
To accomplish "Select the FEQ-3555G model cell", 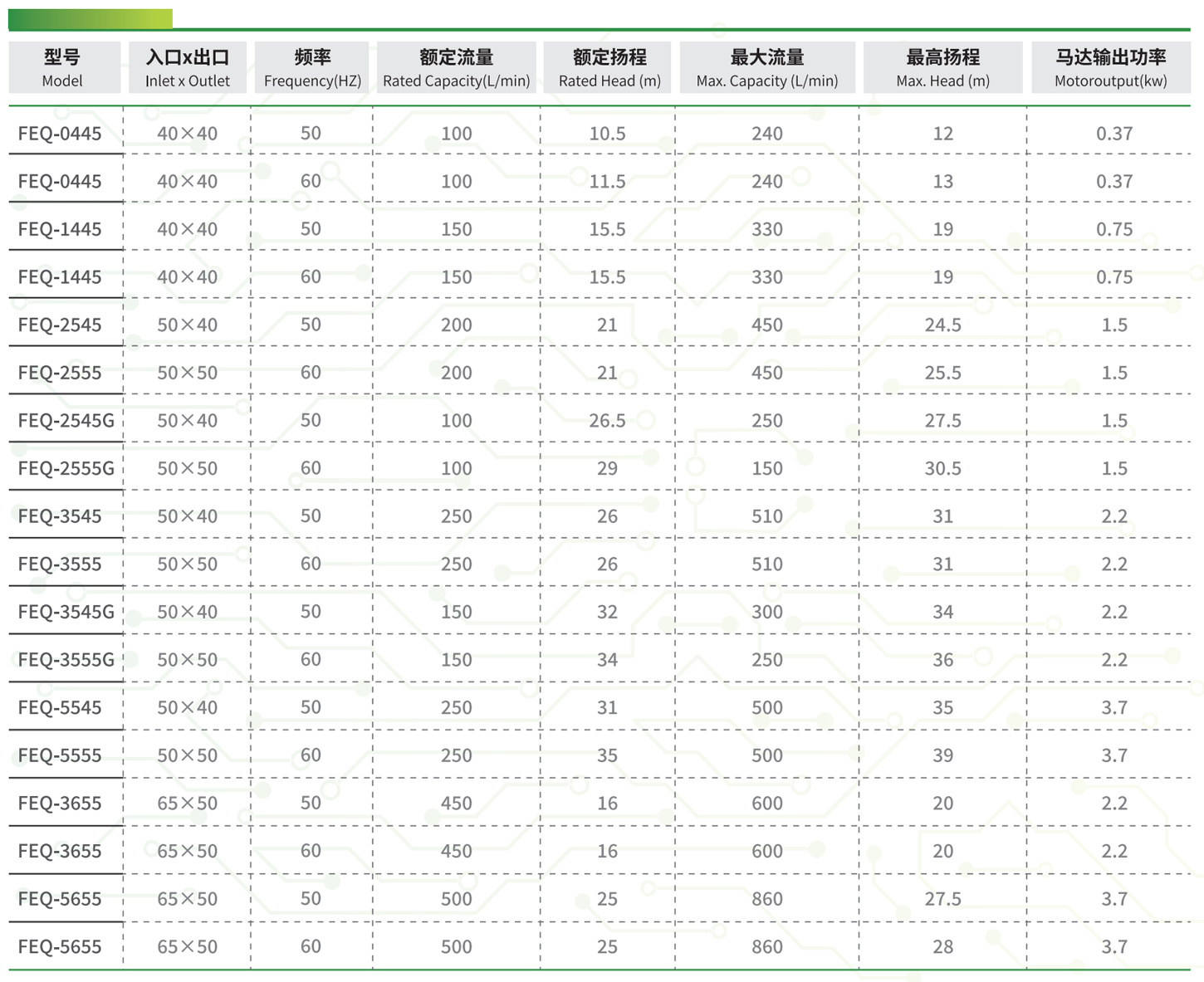I will [x=66, y=660].
